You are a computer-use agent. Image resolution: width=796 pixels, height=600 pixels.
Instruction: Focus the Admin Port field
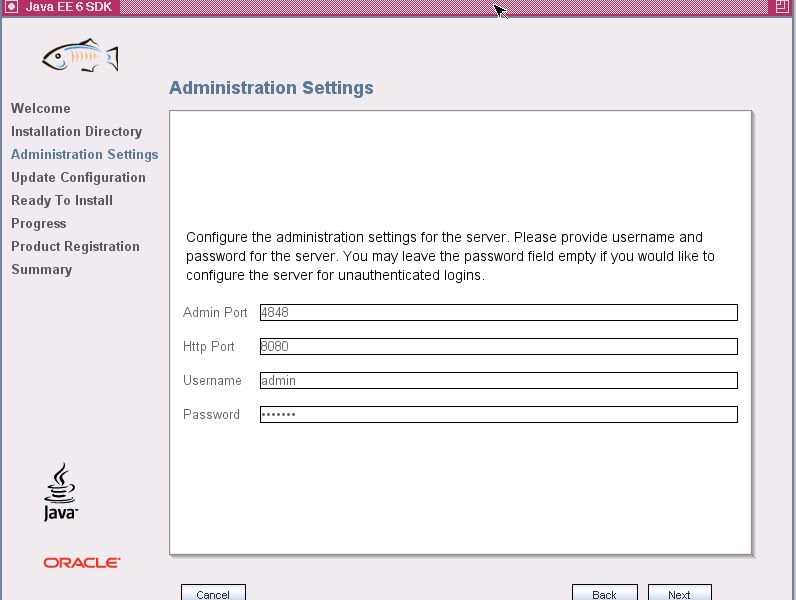coord(499,312)
